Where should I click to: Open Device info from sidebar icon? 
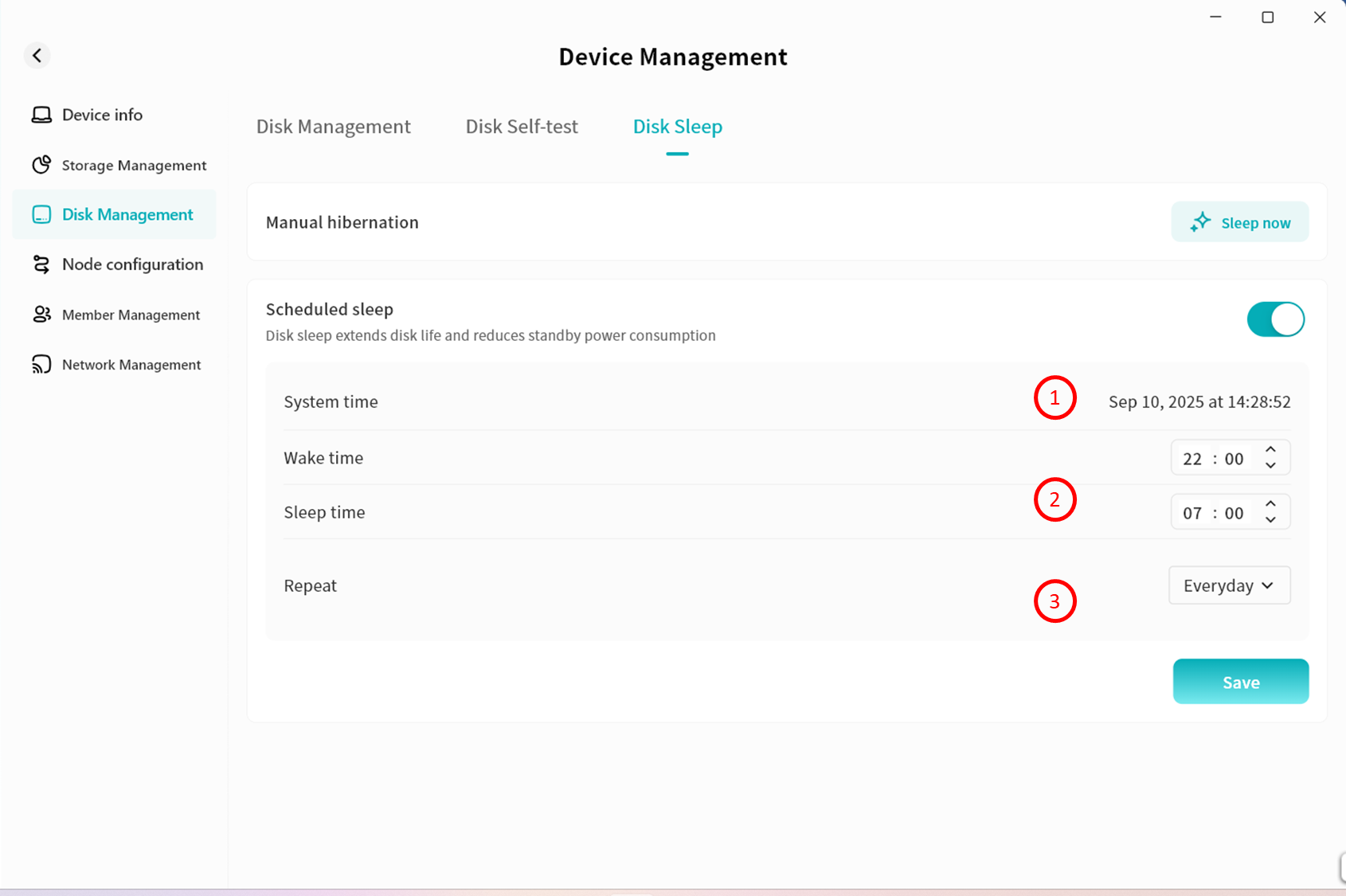pyautogui.click(x=41, y=115)
